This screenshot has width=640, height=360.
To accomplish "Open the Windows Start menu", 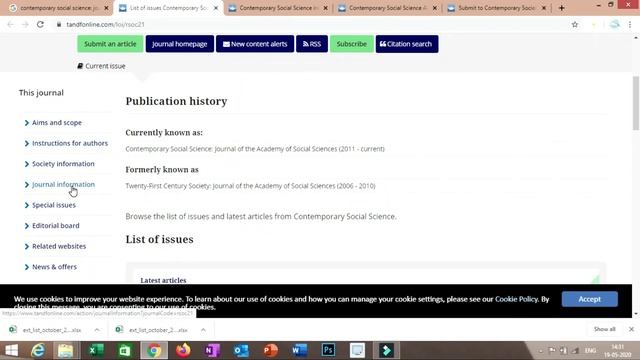I will pos(11,350).
